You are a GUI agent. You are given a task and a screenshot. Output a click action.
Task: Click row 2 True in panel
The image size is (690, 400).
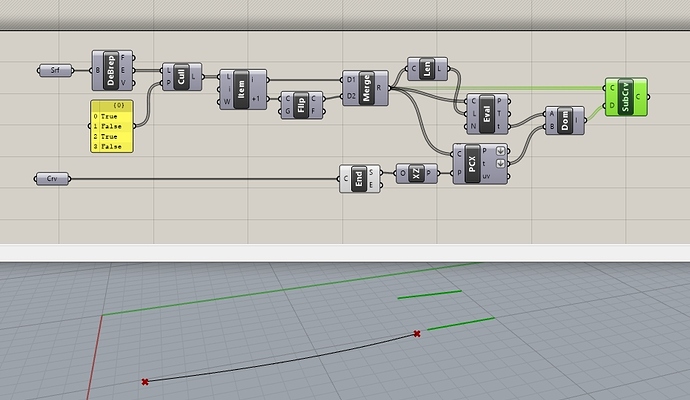click(112, 136)
